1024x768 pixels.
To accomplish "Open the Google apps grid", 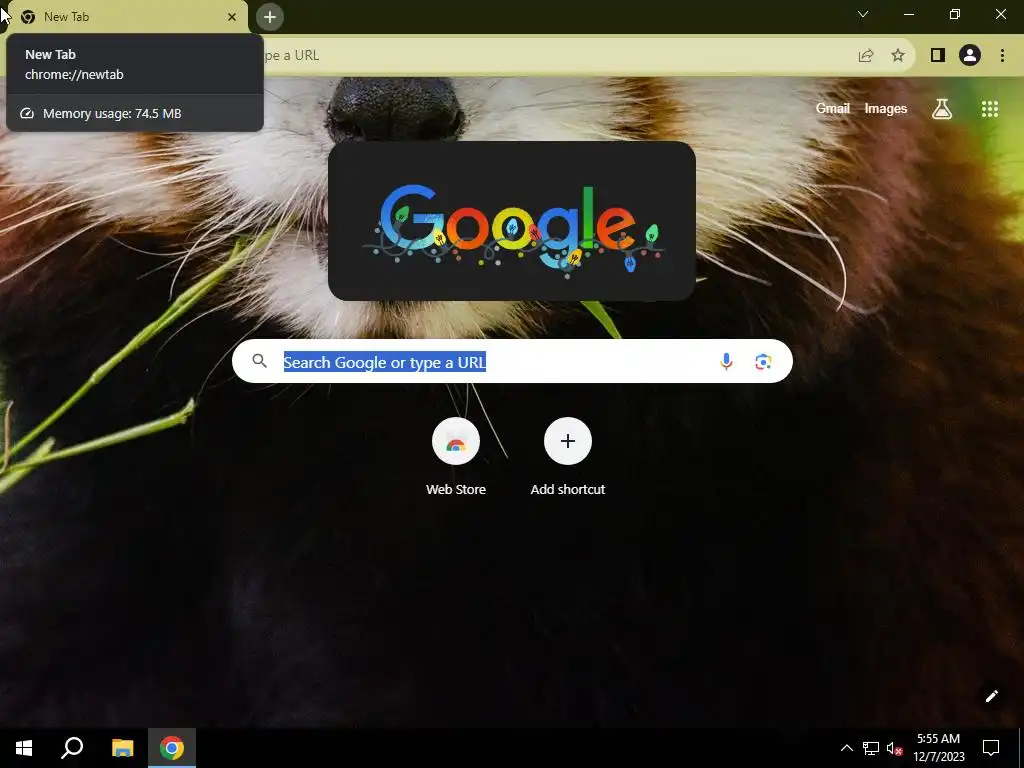I will (x=990, y=109).
